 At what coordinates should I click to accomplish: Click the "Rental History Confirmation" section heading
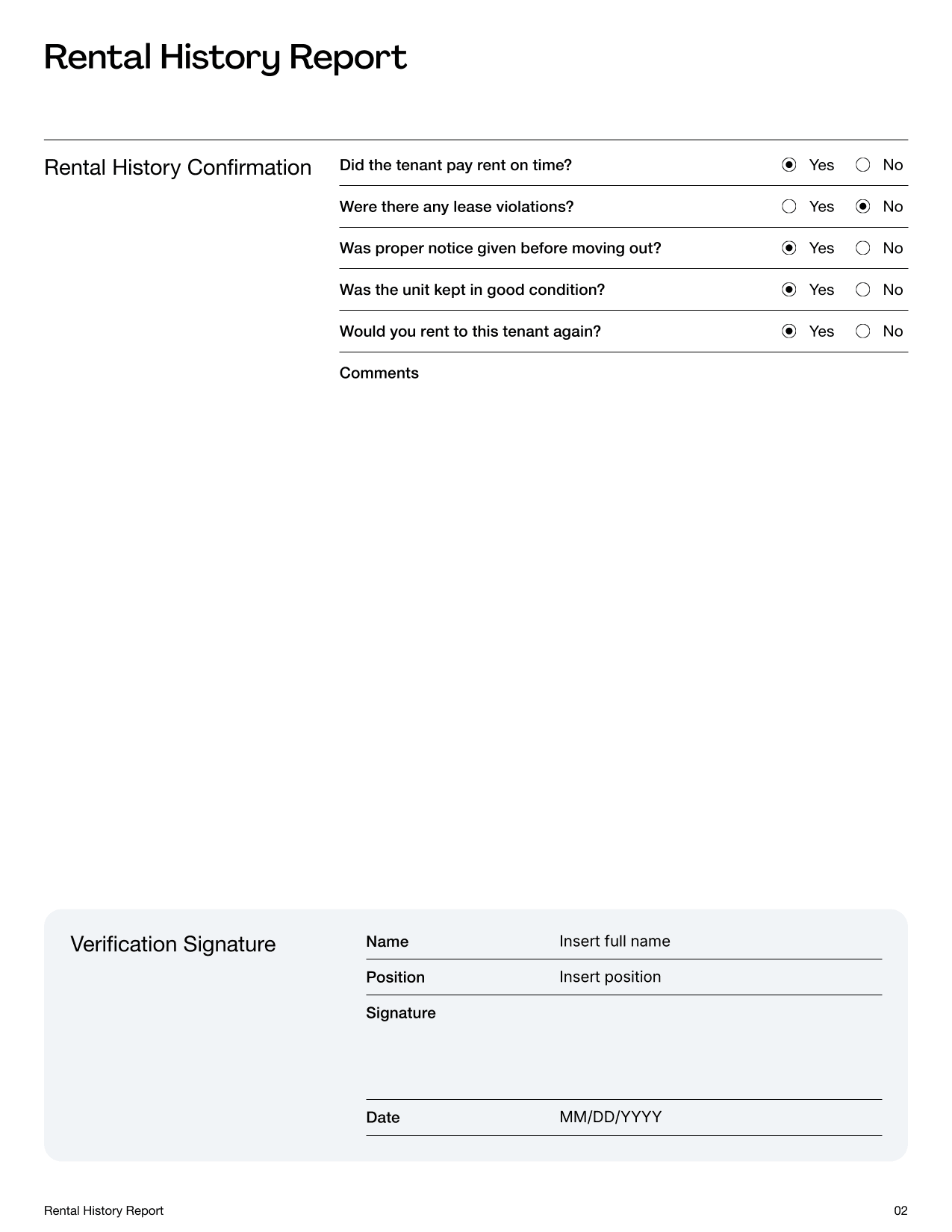(178, 167)
